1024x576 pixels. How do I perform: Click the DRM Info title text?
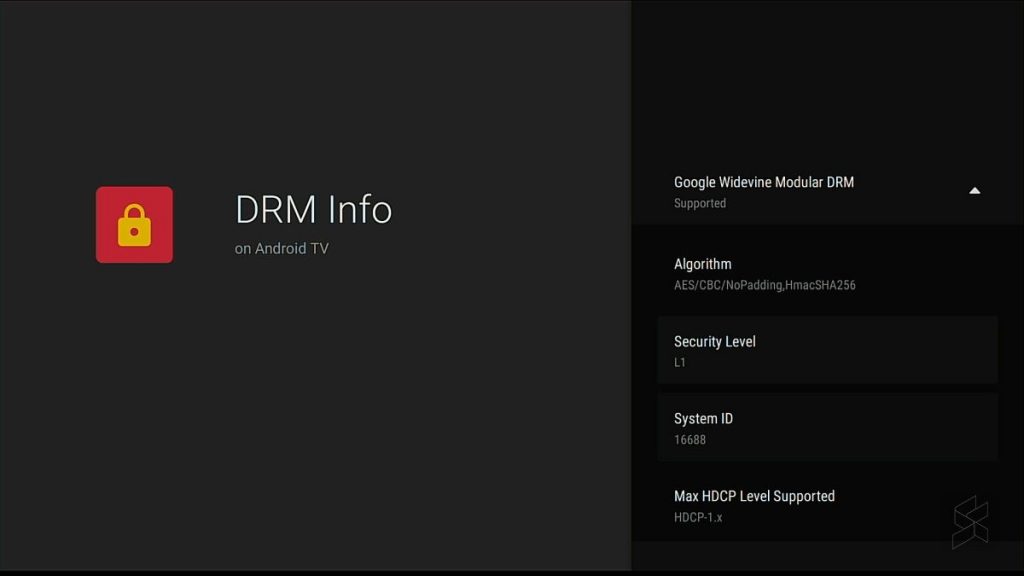(313, 210)
